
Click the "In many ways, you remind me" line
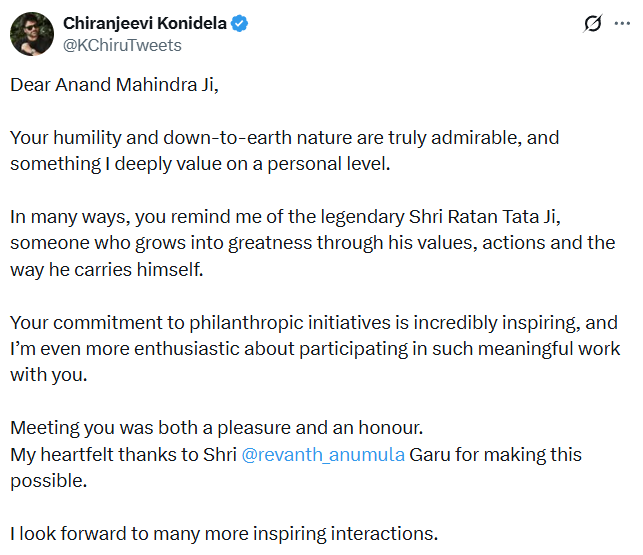click(x=310, y=216)
